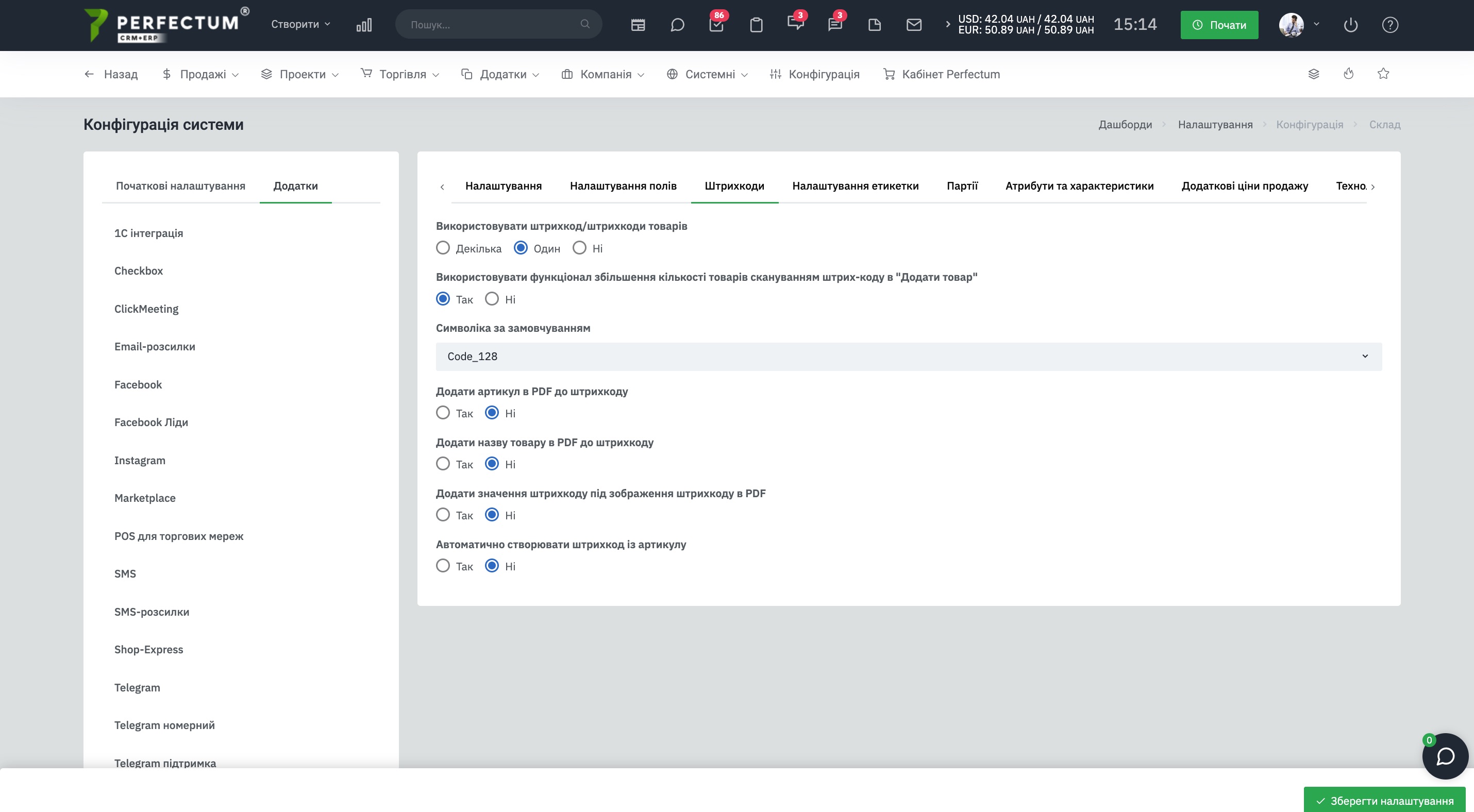The height and width of the screenshot is (812, 1474).
Task: Click the favorites star icon
Action: 1383,74
